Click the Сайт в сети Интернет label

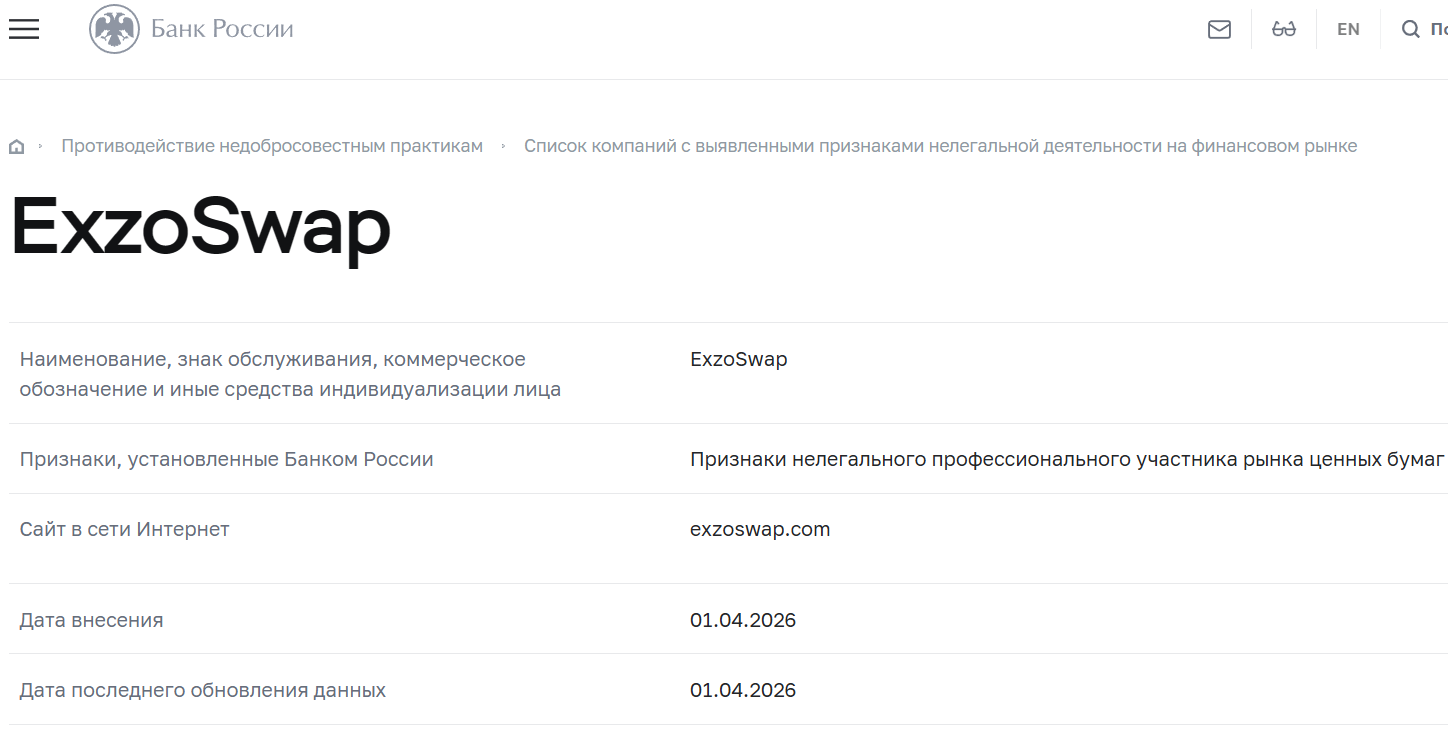(x=124, y=528)
